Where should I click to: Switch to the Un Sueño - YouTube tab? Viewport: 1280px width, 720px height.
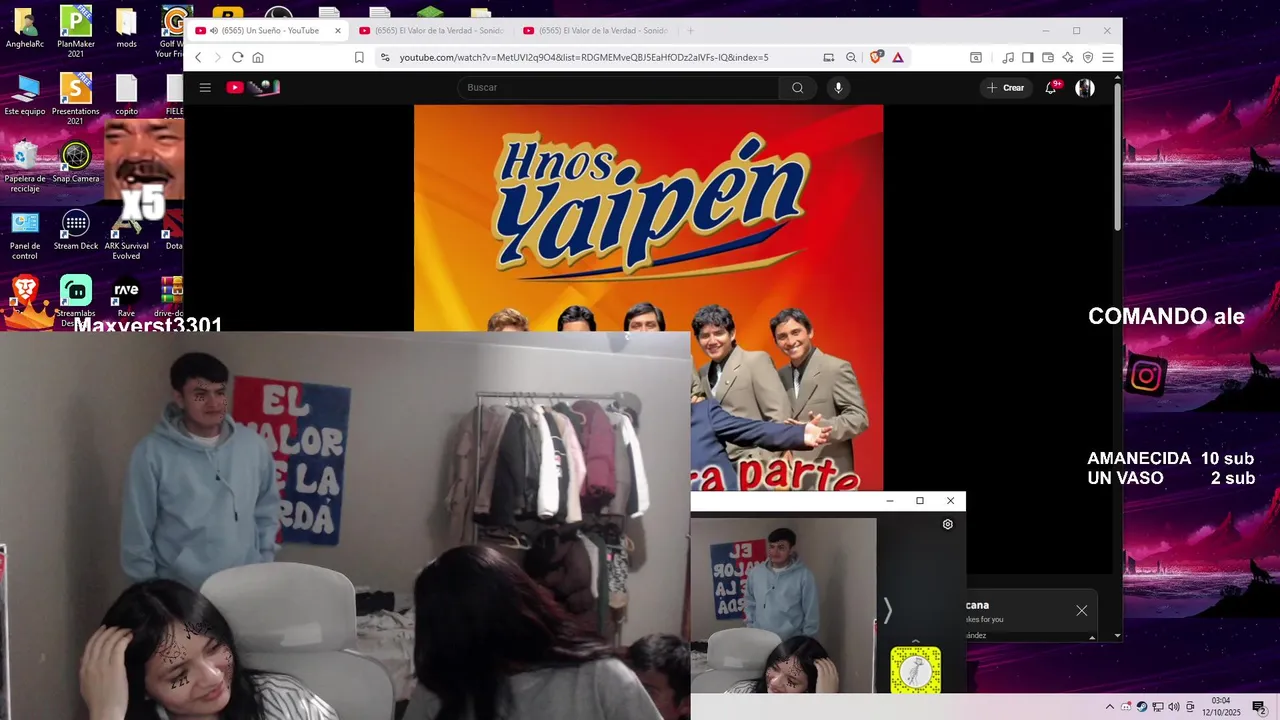(269, 31)
